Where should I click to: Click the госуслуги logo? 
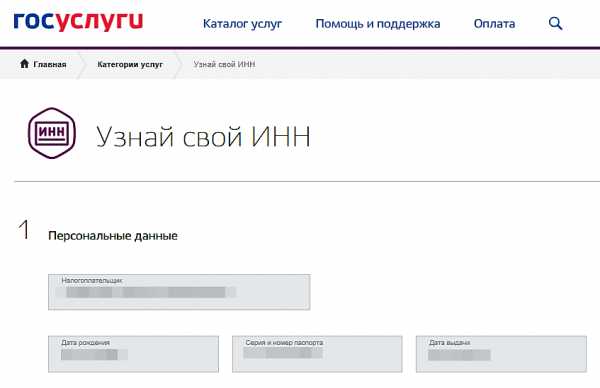coord(78,21)
